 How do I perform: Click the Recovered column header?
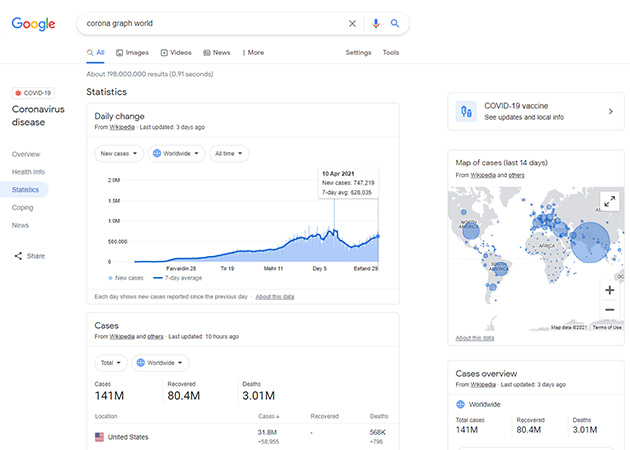coord(325,416)
